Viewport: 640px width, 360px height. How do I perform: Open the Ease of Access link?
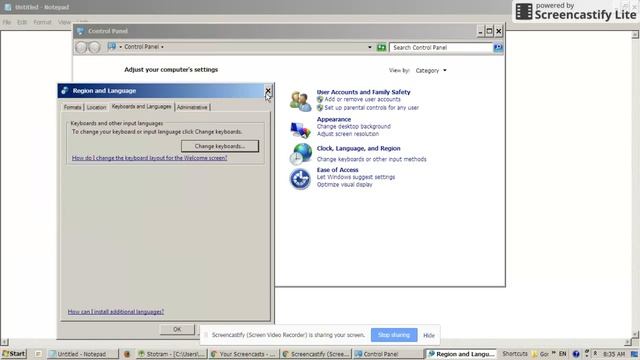pos(338,170)
